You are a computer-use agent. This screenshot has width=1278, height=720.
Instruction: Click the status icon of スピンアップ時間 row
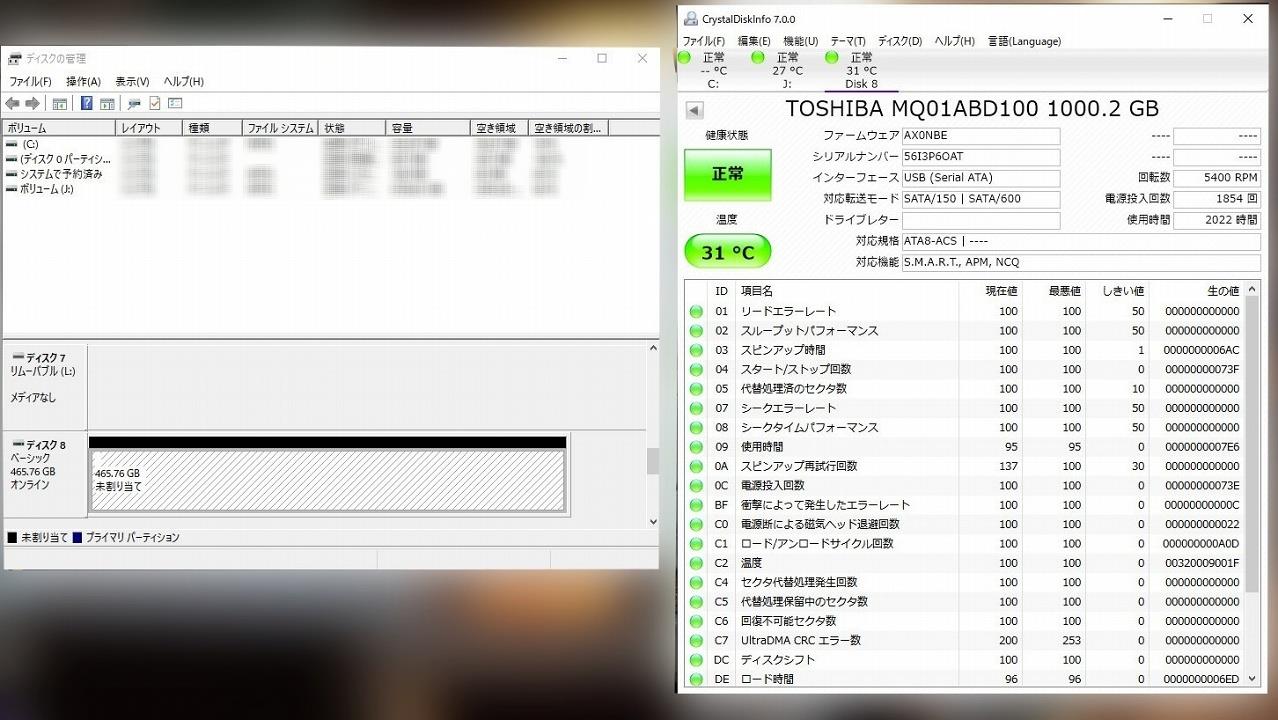coord(696,350)
